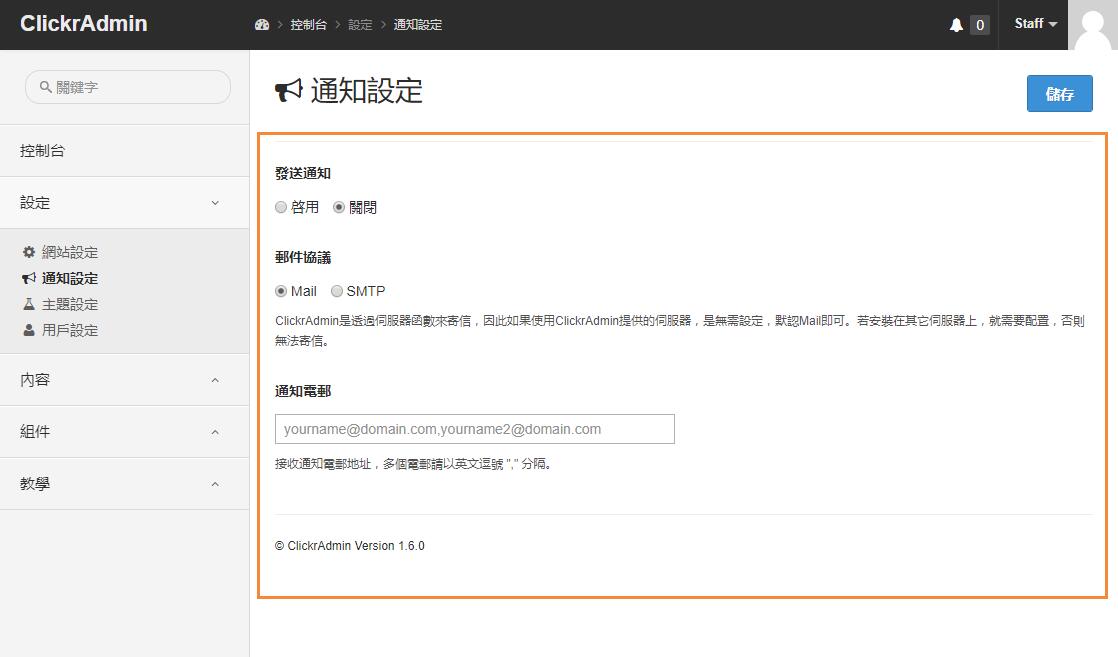The image size is (1118, 657).
Task: Click the 郵件協議 heading text
Action: point(303,258)
